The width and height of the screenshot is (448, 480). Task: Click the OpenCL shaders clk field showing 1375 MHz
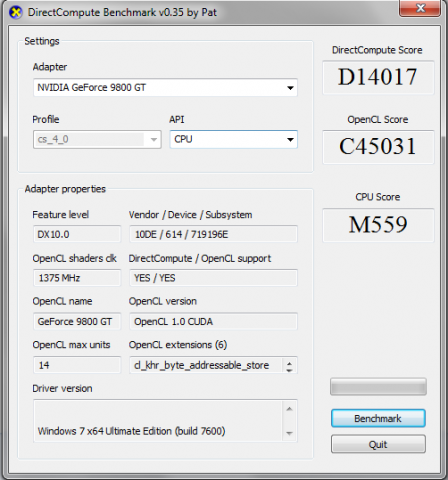pyautogui.click(x=77, y=278)
